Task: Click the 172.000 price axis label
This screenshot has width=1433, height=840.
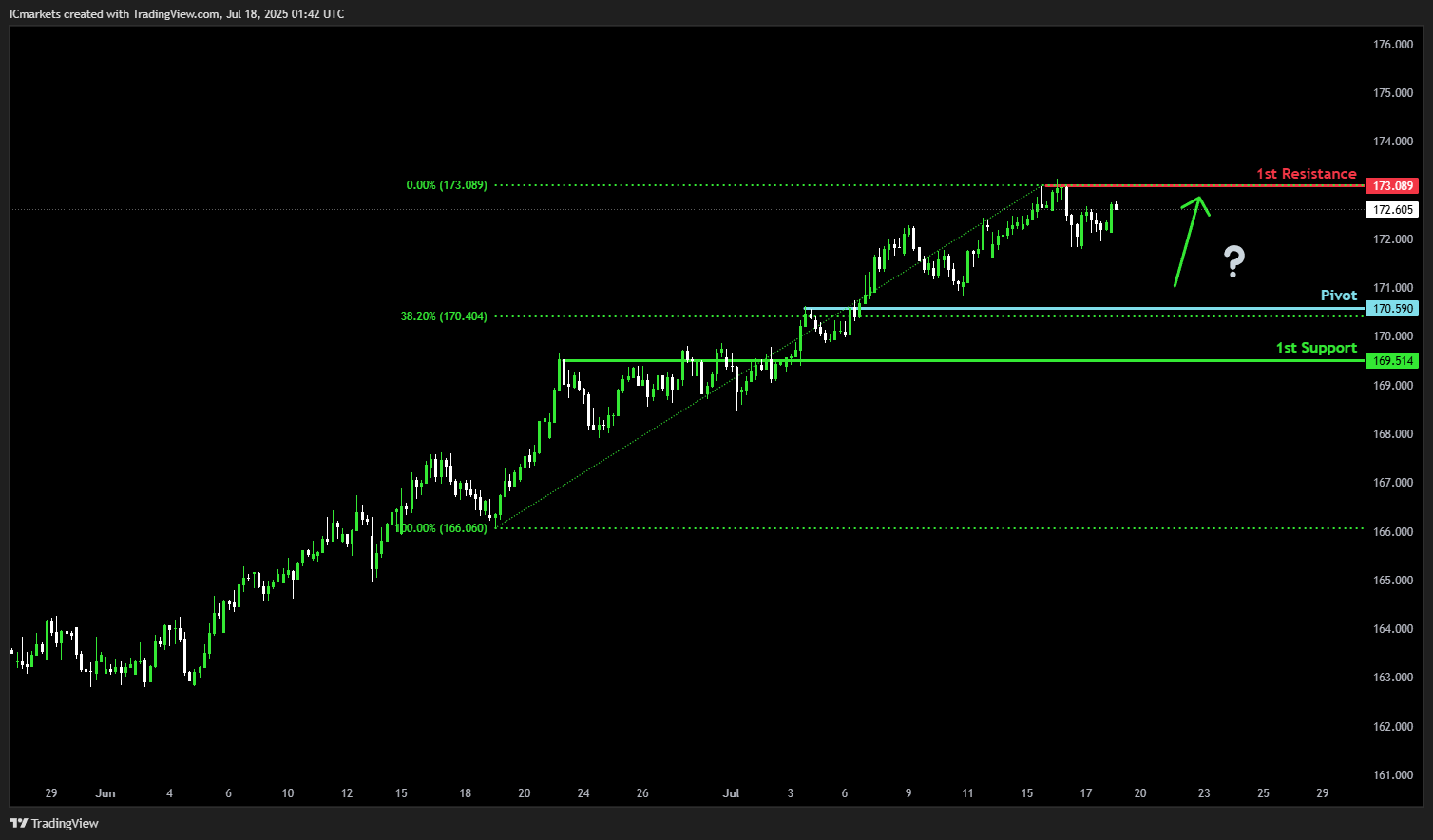Action: point(1393,239)
